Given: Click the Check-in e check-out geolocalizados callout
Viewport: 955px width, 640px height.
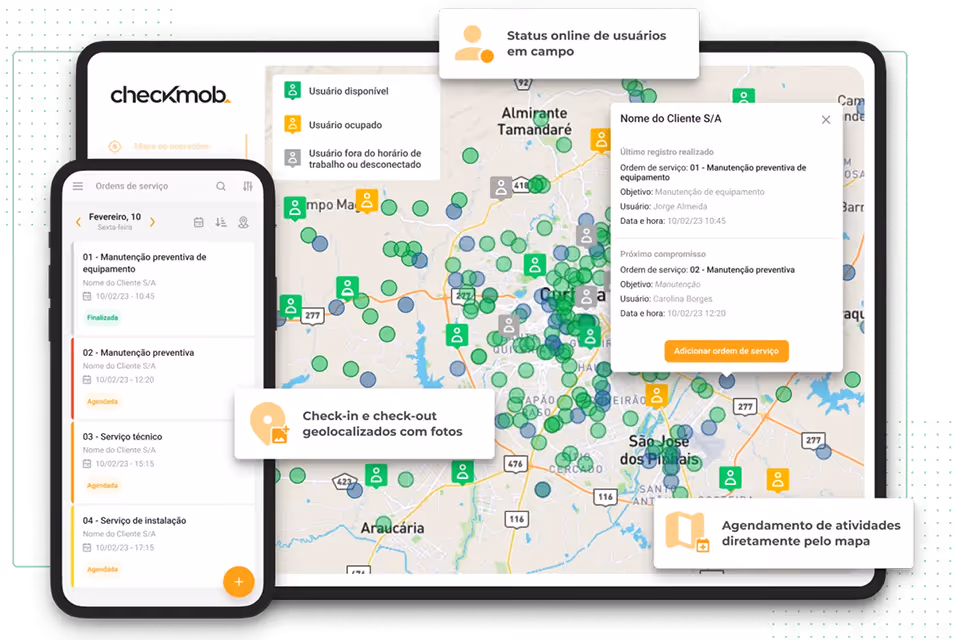Looking at the screenshot, I should click(x=364, y=424).
